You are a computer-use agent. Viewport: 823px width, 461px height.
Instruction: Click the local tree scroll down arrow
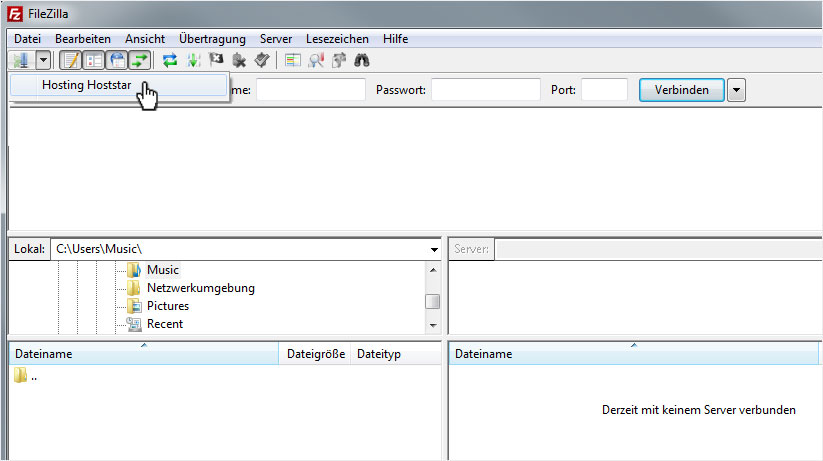[433, 326]
